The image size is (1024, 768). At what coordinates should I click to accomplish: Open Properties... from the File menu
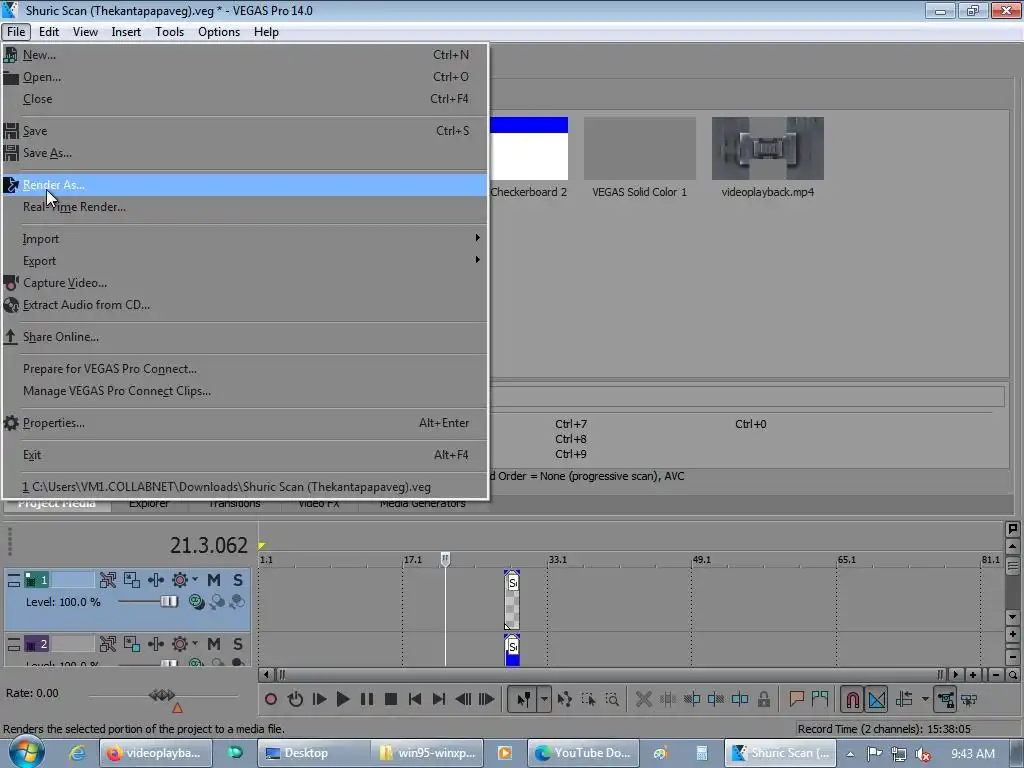pos(245,423)
